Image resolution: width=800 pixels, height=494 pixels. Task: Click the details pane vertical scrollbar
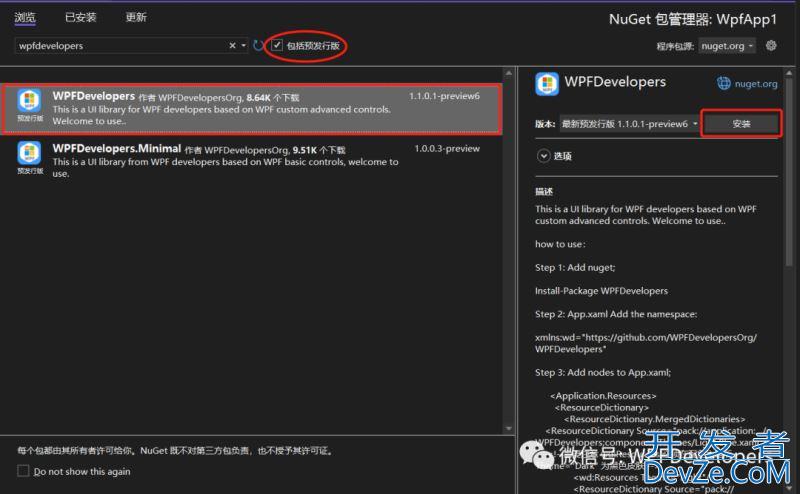(789, 174)
